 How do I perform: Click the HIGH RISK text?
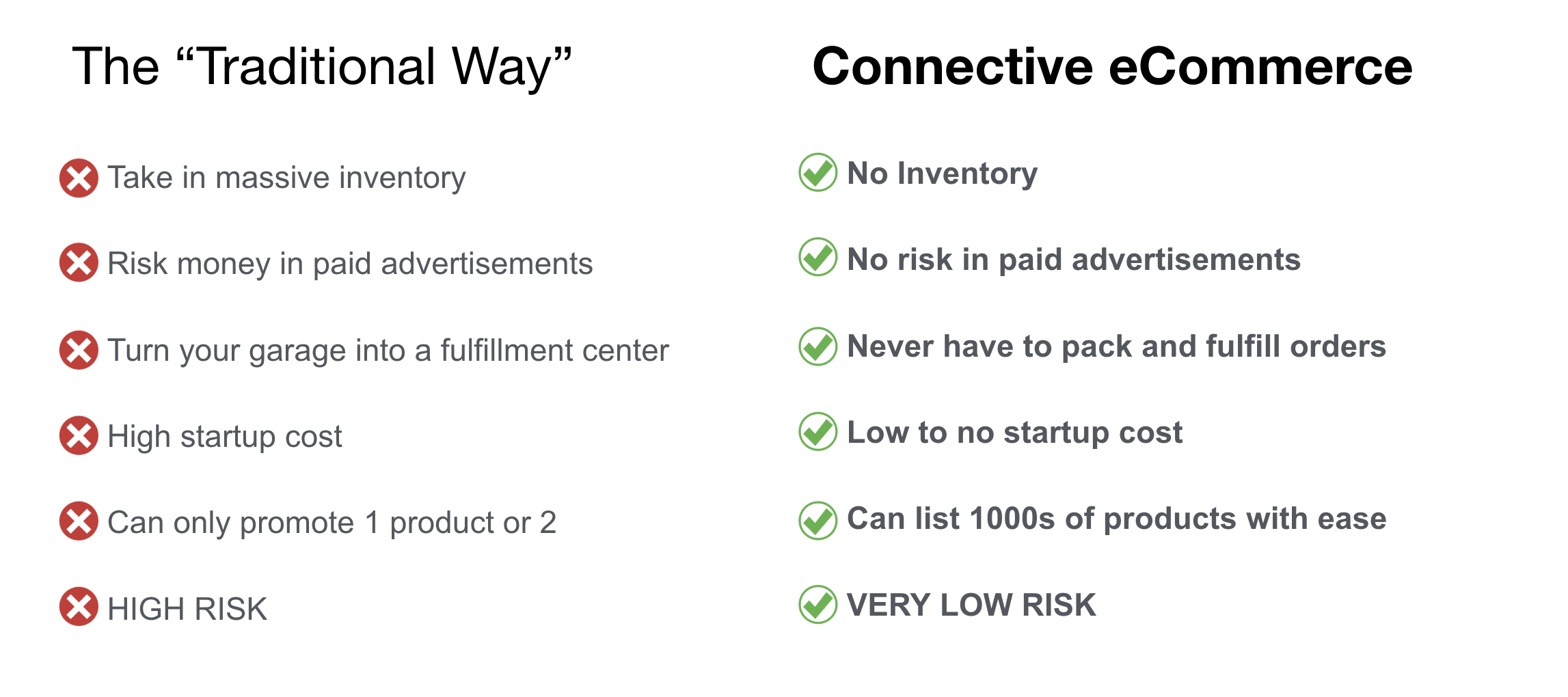click(187, 609)
